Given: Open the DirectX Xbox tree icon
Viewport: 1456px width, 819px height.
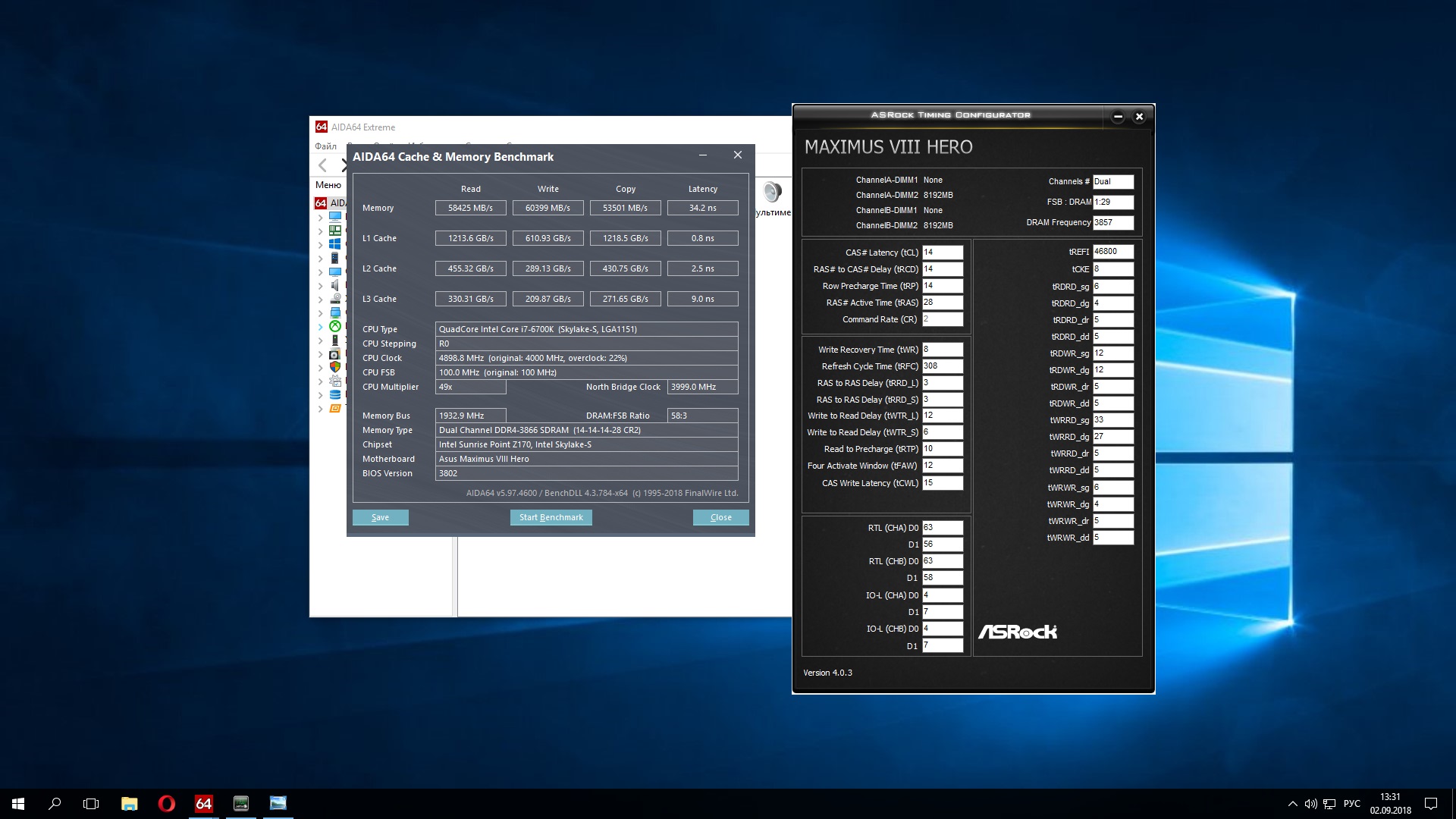Looking at the screenshot, I should (x=334, y=326).
